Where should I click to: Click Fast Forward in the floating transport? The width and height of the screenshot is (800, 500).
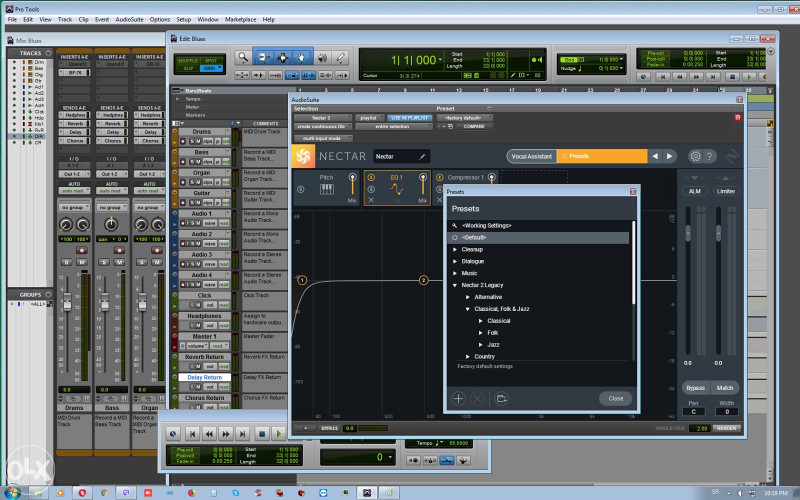tap(226, 434)
